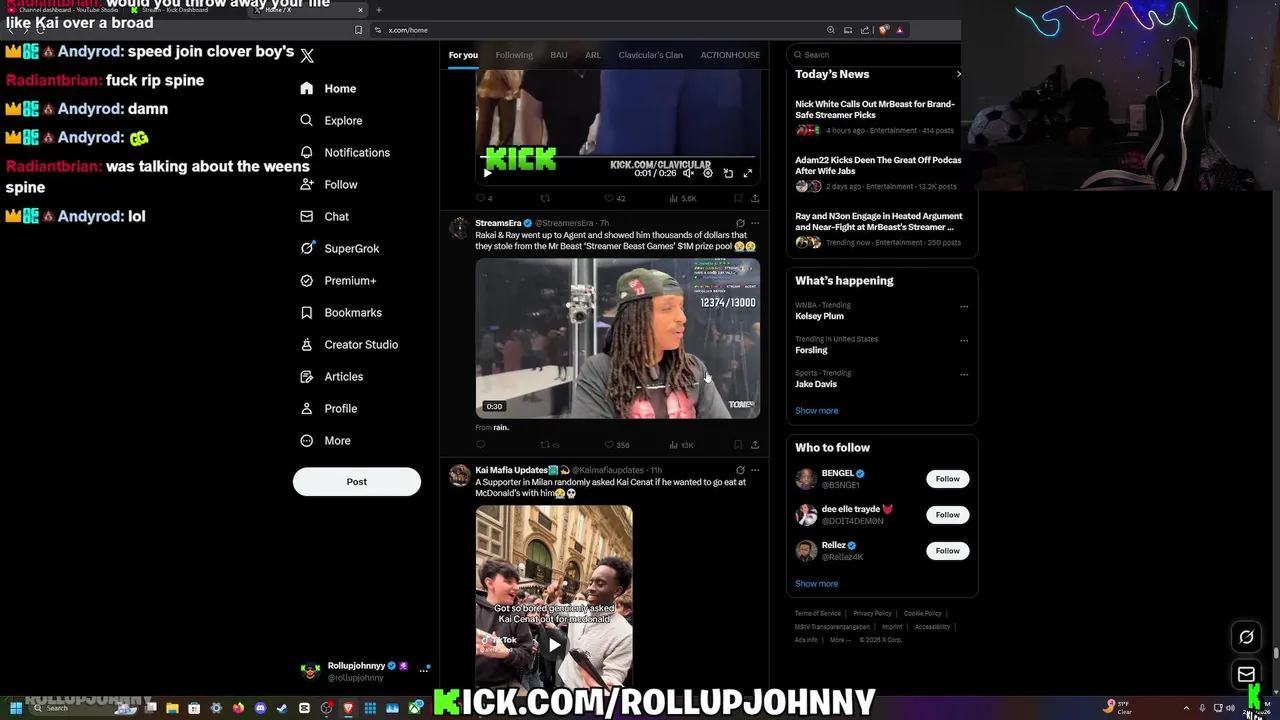Screen dimensions: 1280x720
Task: Play the Kai Cenat TikTok video
Action: coord(554,645)
